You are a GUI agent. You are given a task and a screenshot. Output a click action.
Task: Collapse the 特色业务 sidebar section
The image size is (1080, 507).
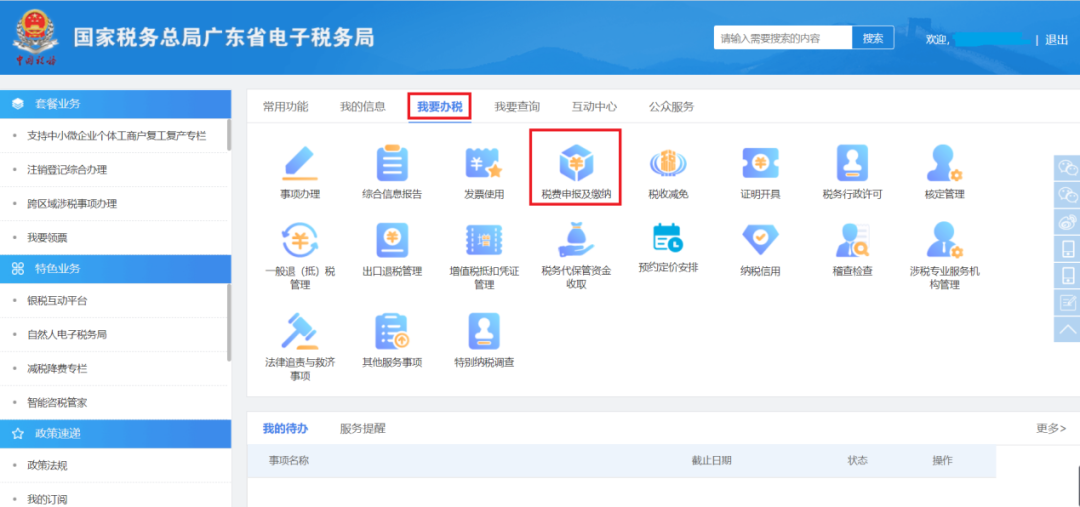tap(116, 269)
